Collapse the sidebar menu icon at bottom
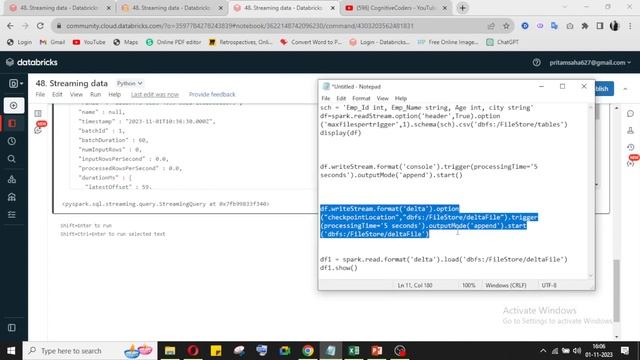 (12, 328)
